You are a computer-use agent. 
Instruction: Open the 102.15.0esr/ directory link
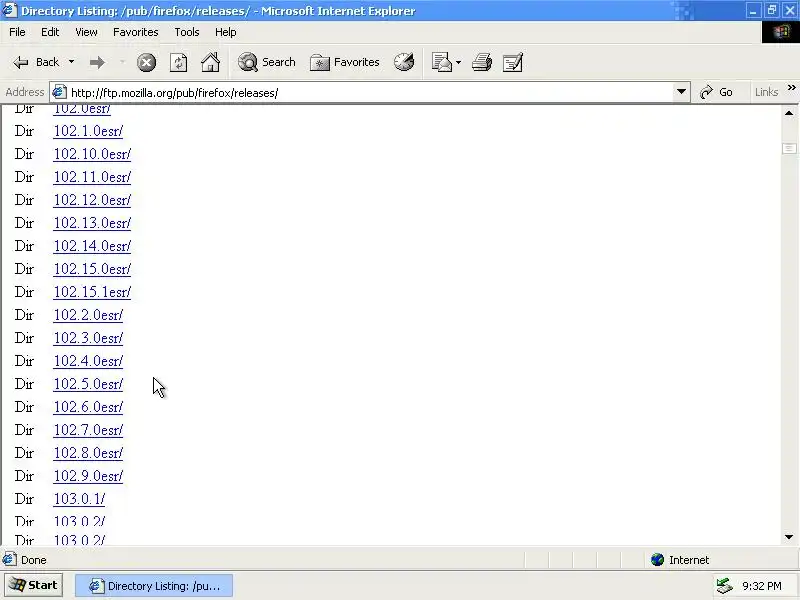pos(92,269)
